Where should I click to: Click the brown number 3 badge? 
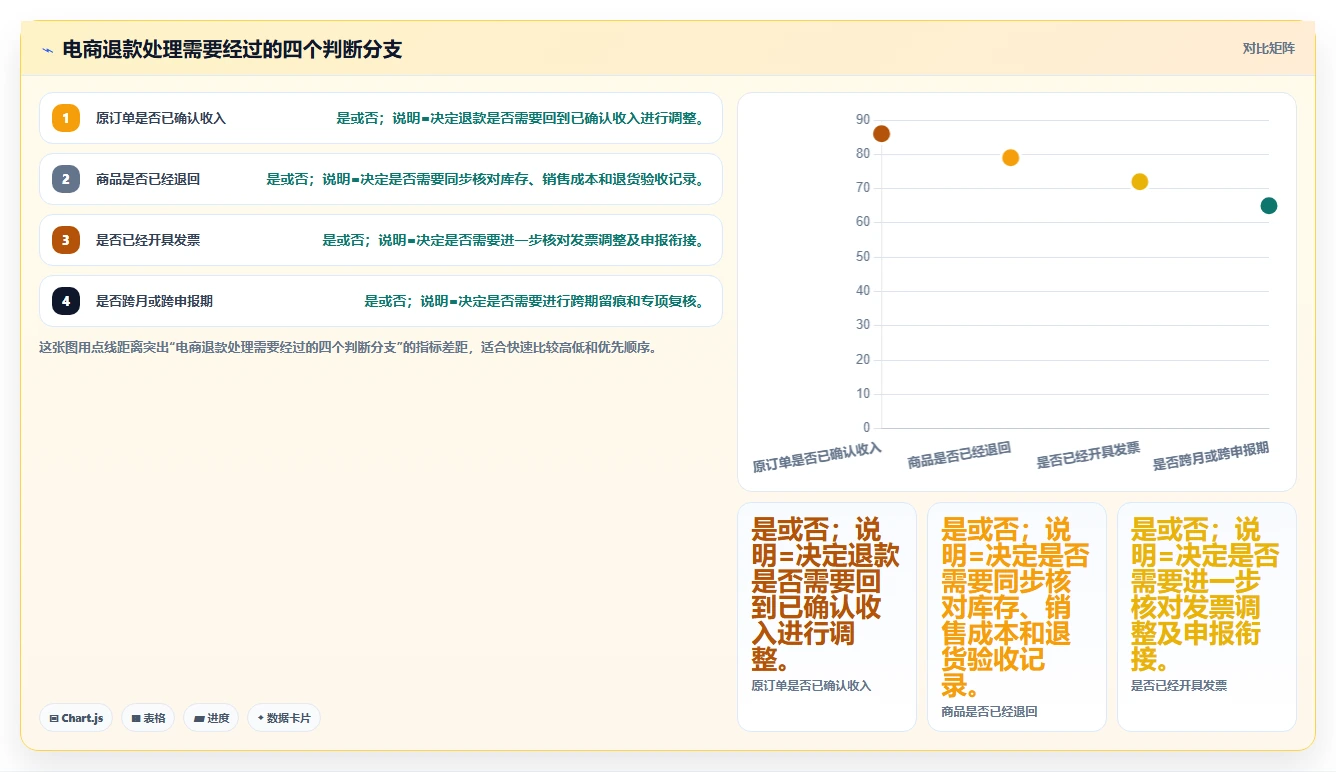tap(66, 240)
